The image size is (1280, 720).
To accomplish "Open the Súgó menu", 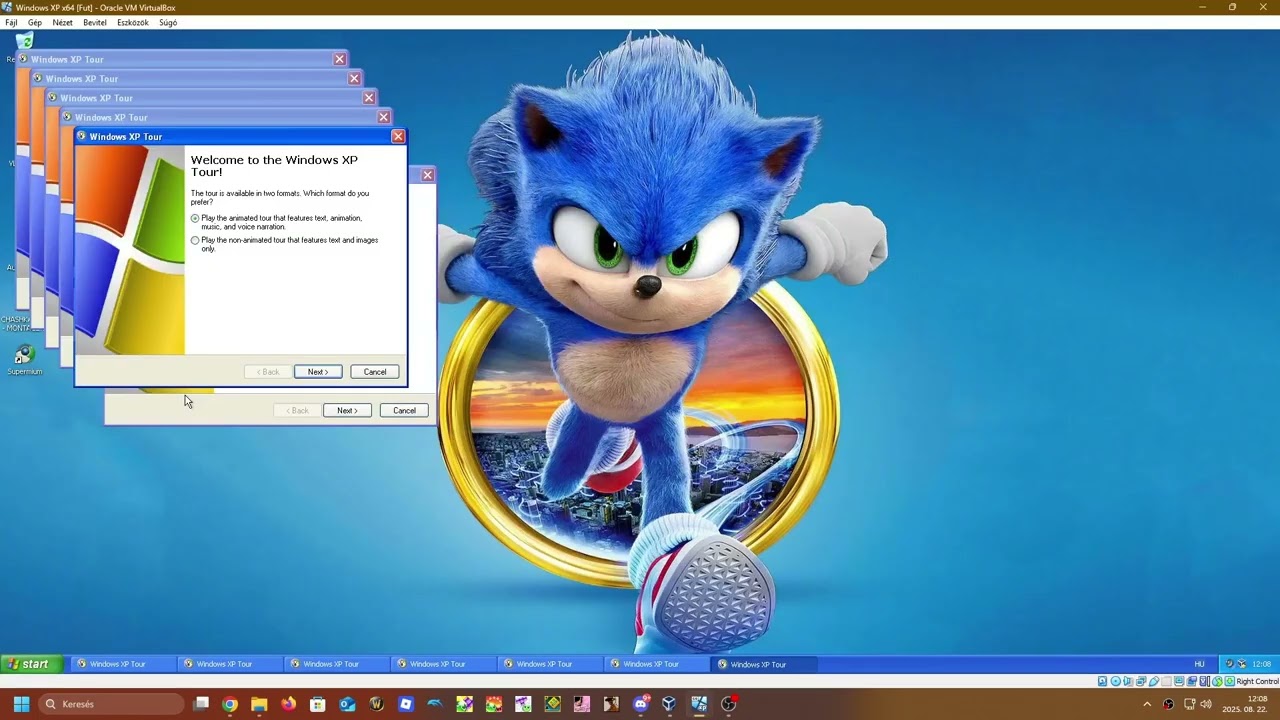I will click(168, 22).
